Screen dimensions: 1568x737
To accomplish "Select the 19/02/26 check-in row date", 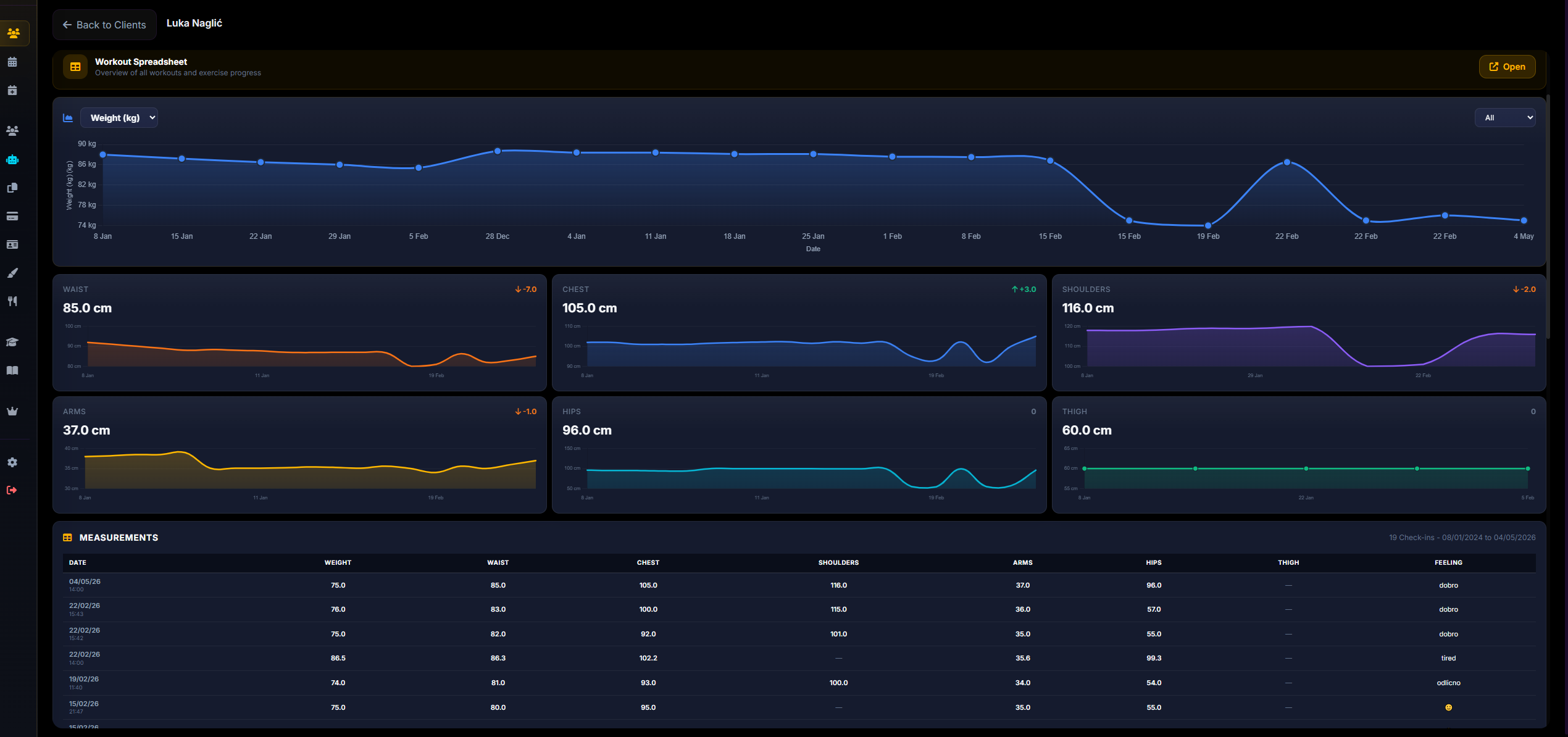I will [x=84, y=679].
